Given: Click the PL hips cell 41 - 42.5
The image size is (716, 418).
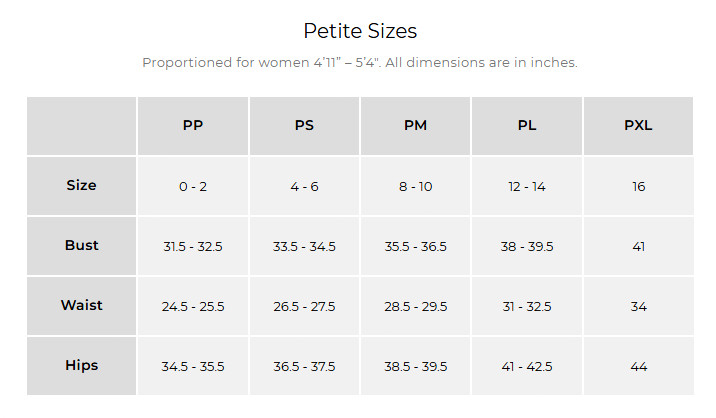Looking at the screenshot, I should coord(527,366).
